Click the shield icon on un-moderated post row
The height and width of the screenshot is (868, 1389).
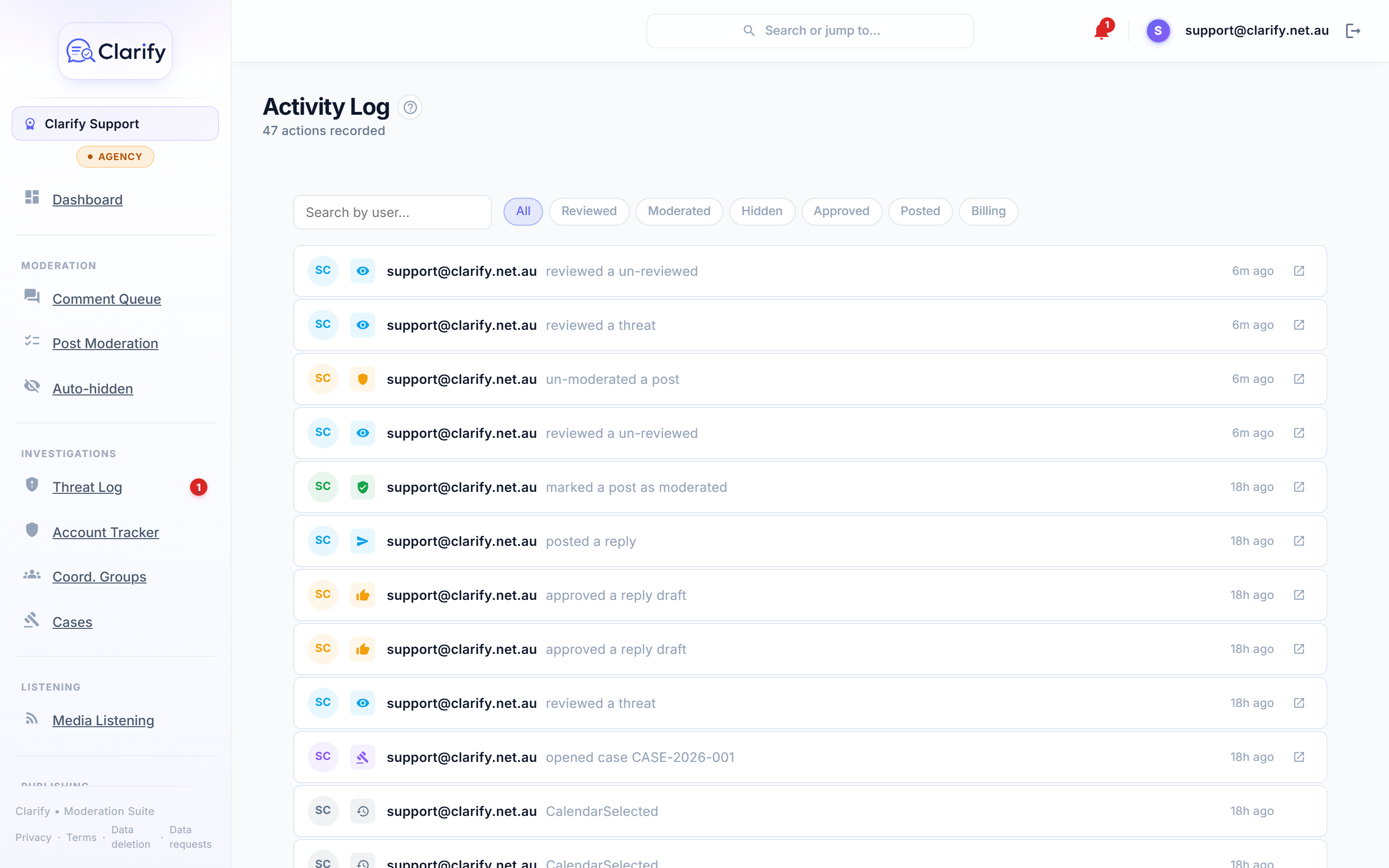(x=363, y=379)
